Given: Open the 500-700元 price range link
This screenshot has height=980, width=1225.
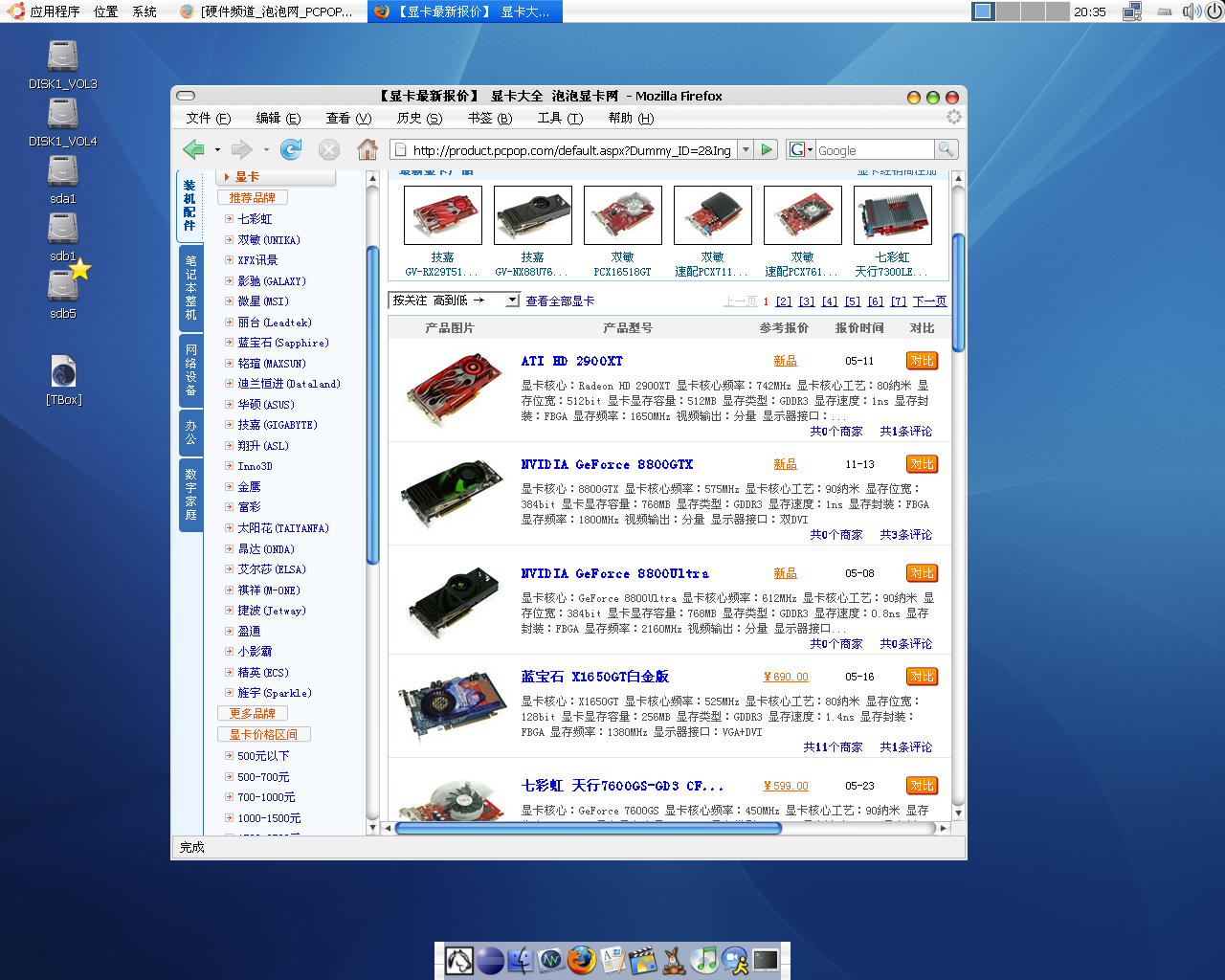Looking at the screenshot, I should click(263, 777).
